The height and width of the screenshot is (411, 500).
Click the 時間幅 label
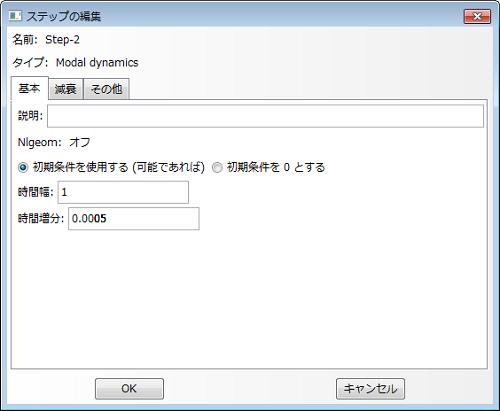coord(36,192)
